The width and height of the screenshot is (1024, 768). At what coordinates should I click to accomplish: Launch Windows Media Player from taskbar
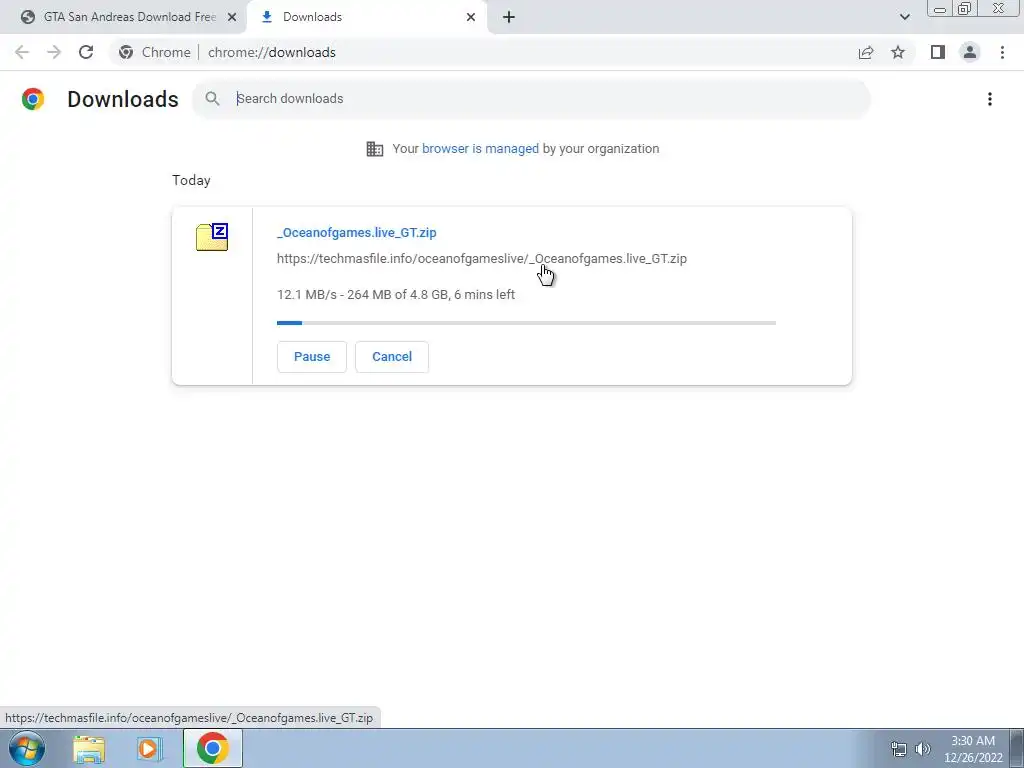click(150, 748)
